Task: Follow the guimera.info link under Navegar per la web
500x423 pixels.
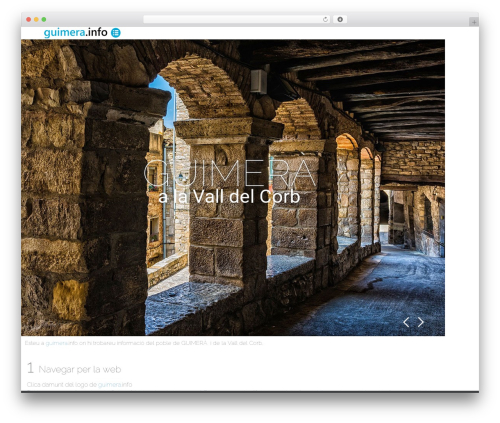Action: [115, 384]
